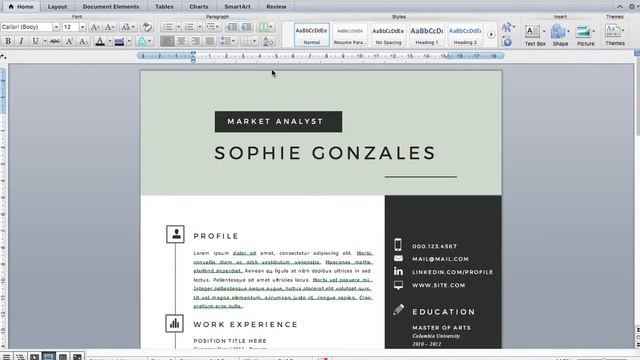The width and height of the screenshot is (640, 360).
Task: Apply numbered list
Action: [189, 27]
